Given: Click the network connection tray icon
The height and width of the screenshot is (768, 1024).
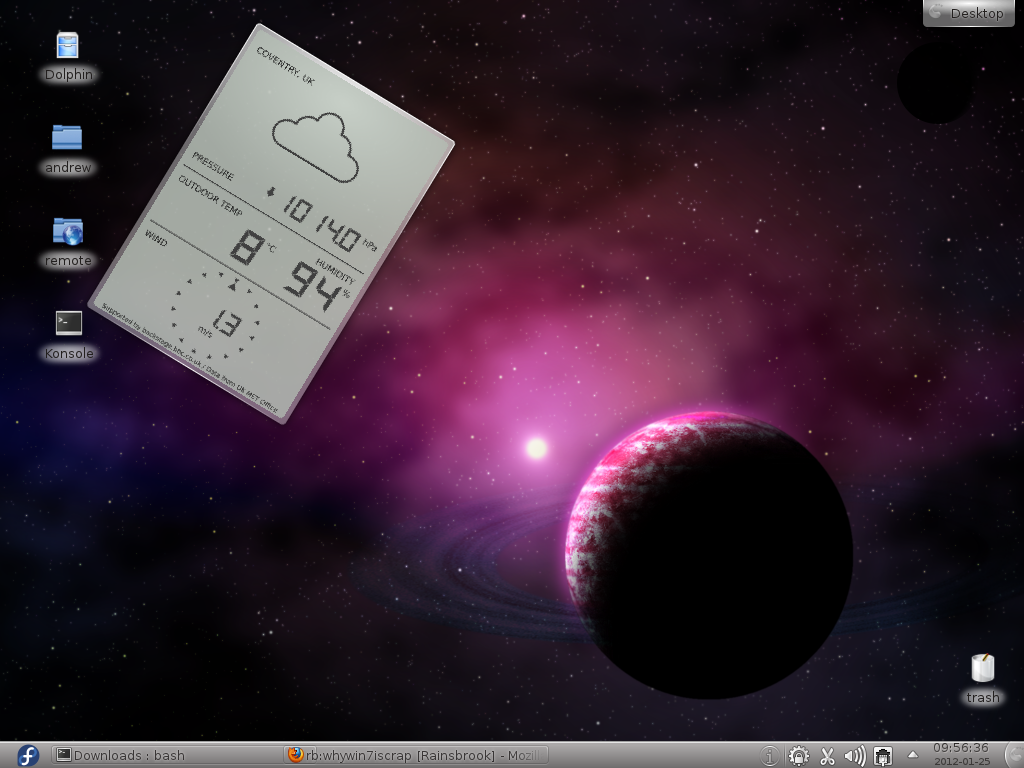Looking at the screenshot, I should click(x=882, y=756).
